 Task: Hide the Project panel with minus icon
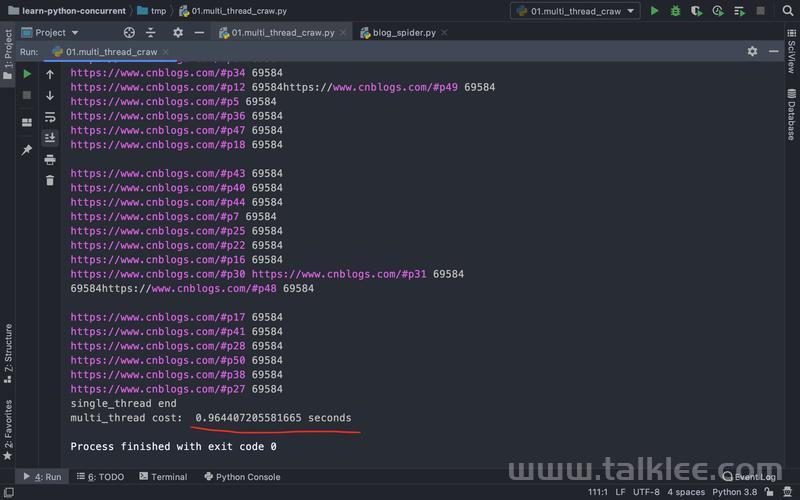[199, 33]
